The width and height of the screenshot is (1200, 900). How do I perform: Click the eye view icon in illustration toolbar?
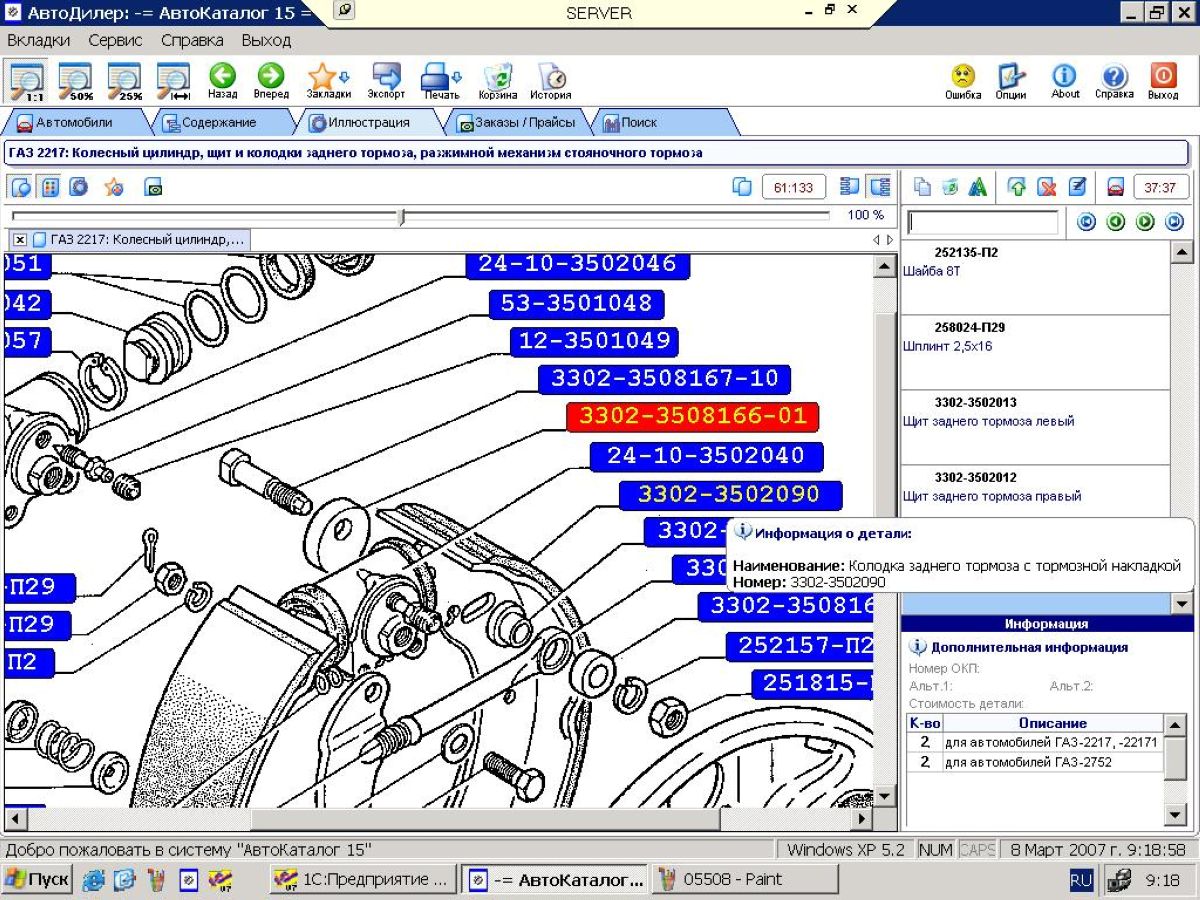click(153, 187)
